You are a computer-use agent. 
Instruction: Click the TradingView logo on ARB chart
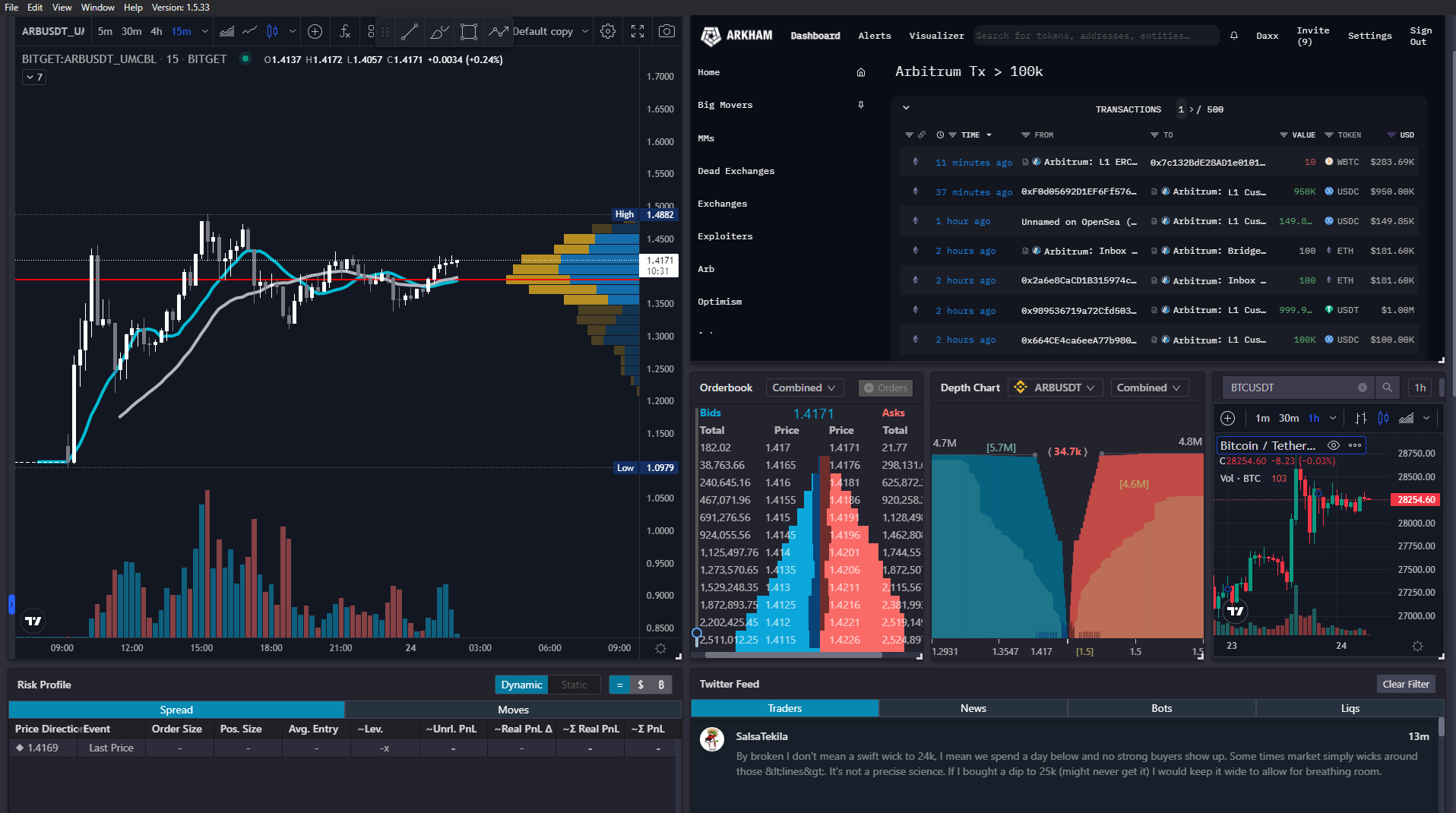(33, 621)
